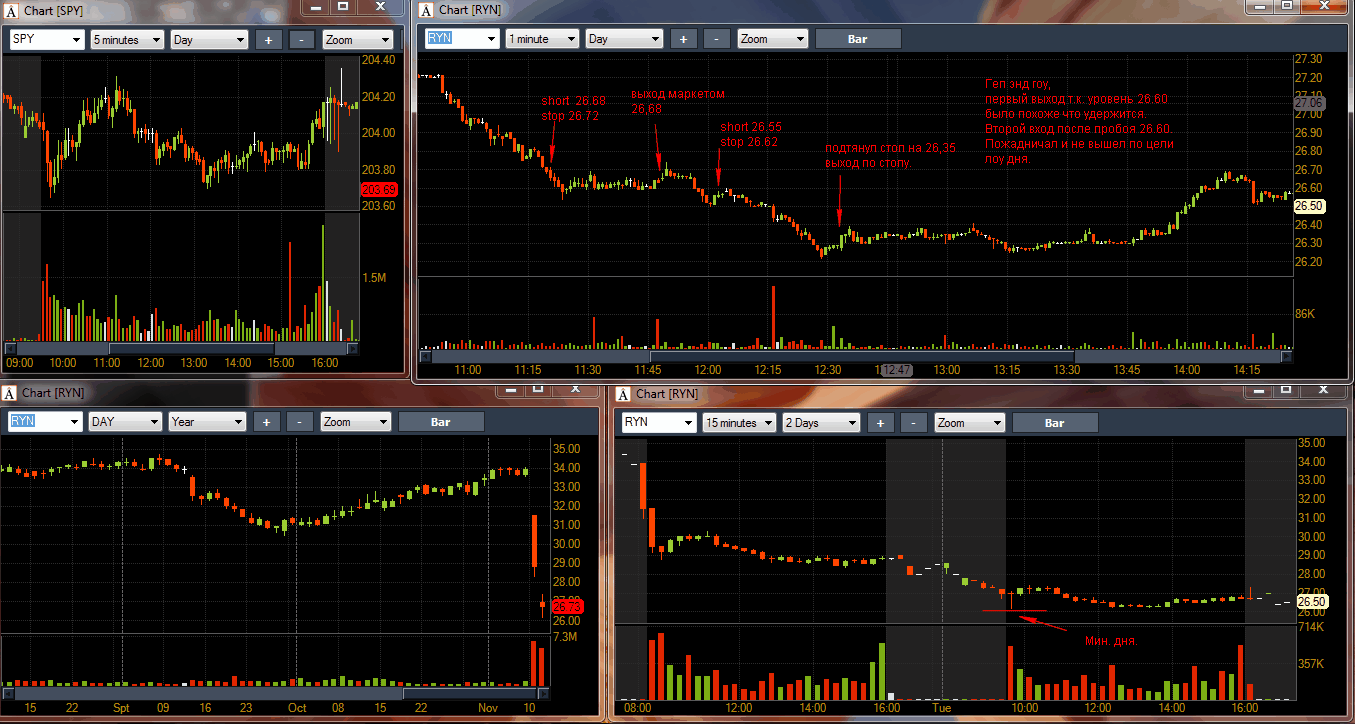Click the app icon in 15 minutes Chart [RYN] title bar
Image resolution: width=1355 pixels, height=724 pixels.
point(623,394)
